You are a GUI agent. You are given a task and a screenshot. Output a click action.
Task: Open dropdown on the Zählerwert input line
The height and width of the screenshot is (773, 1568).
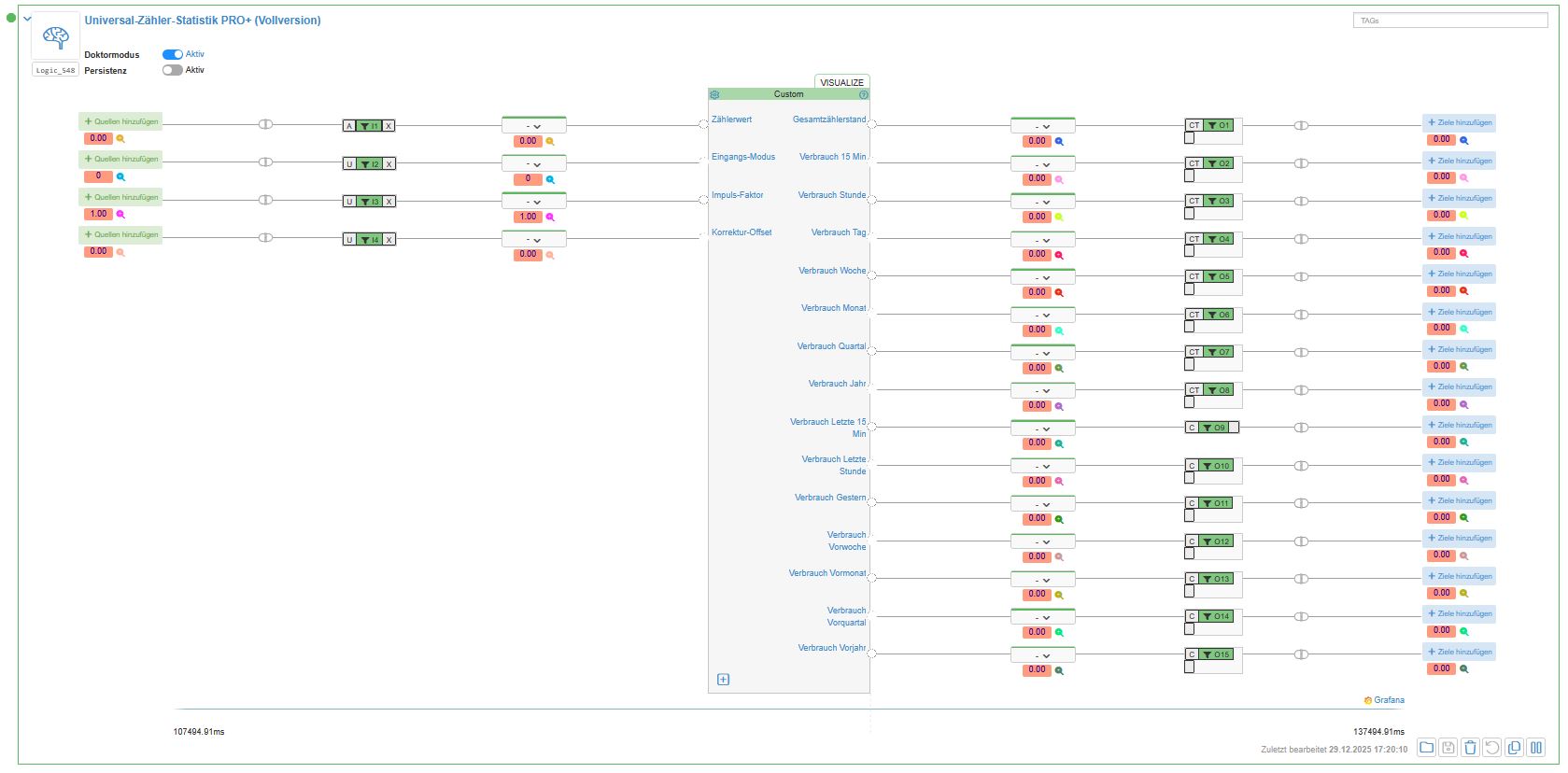coord(533,126)
